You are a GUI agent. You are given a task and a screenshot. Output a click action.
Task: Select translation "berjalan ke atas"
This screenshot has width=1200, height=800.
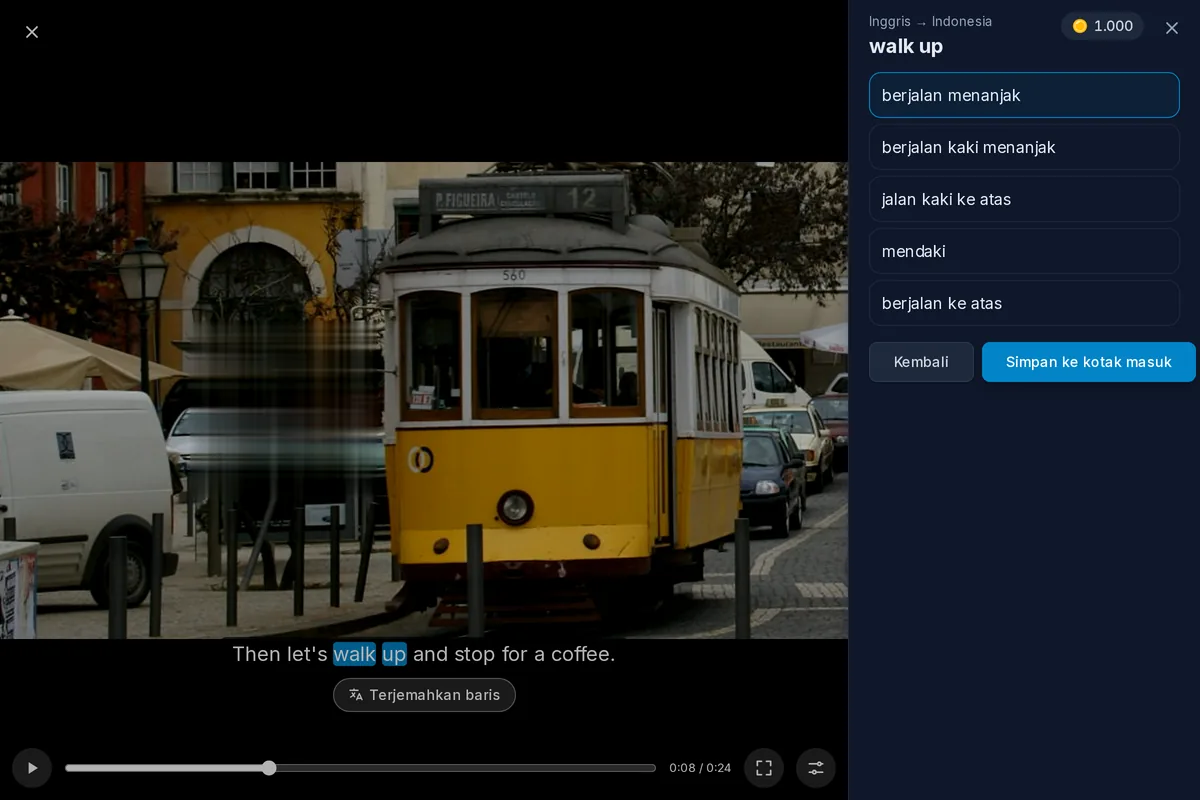click(x=1024, y=303)
